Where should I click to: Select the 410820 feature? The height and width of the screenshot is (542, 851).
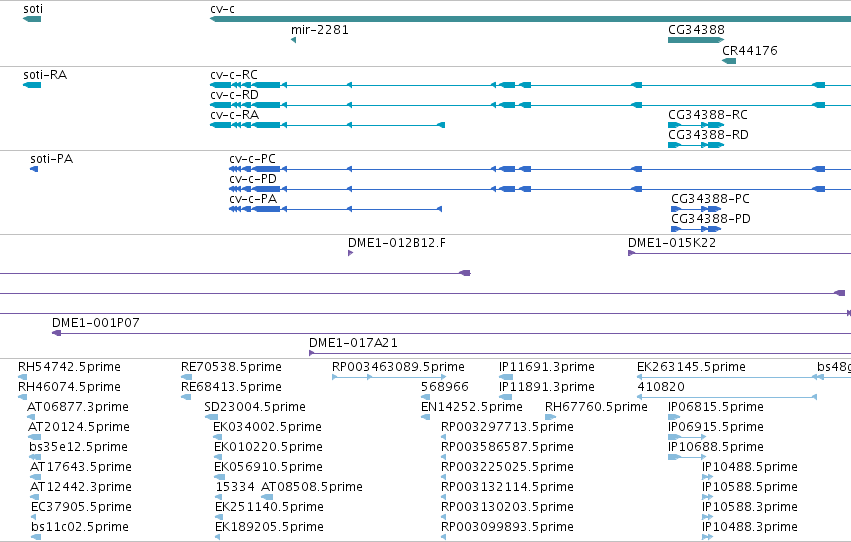(727, 397)
